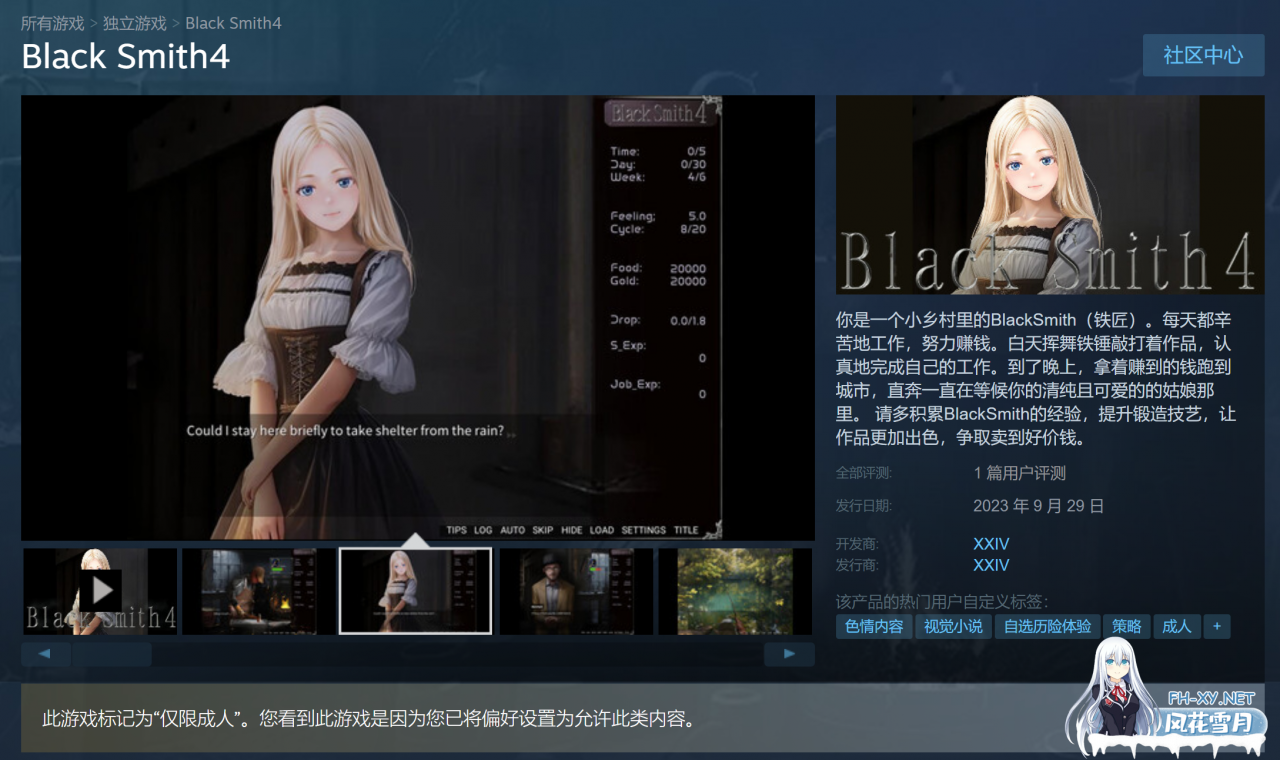The width and height of the screenshot is (1280, 760).
Task: Go to 独立游戏 breadcrumb link
Action: click(135, 23)
